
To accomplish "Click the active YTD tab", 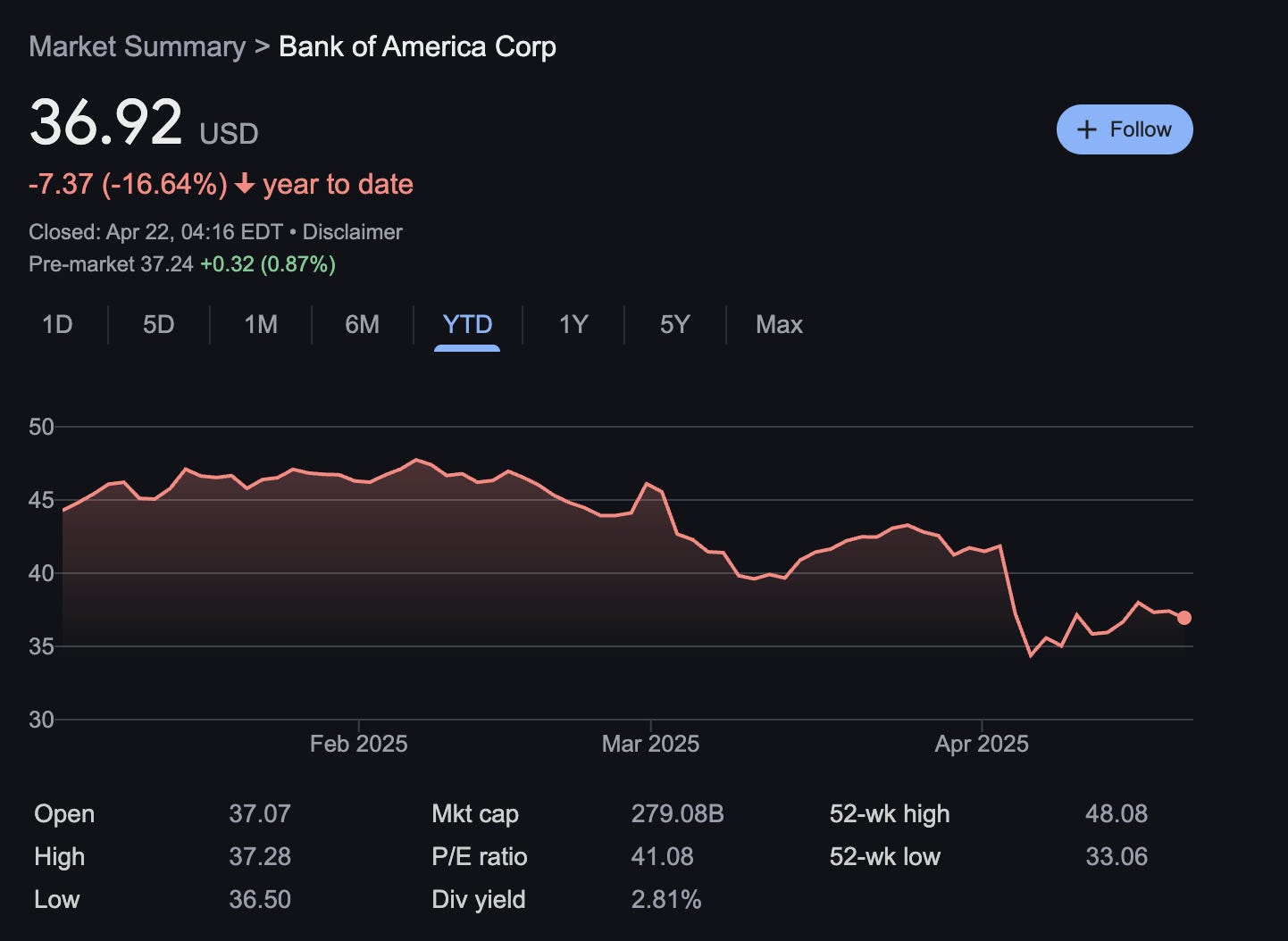I will click(466, 325).
